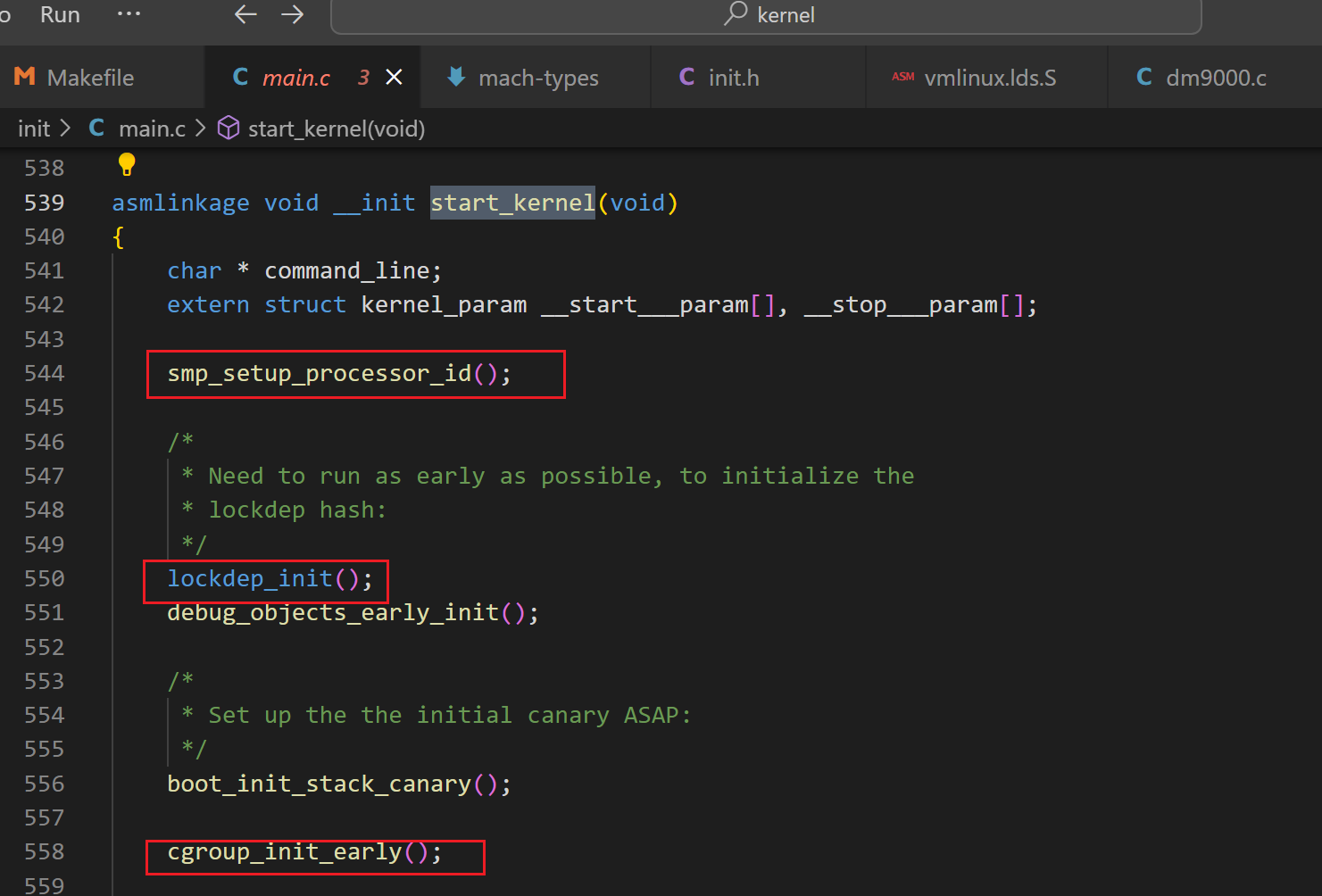Click the C icon on dm9000.c tab

click(1144, 77)
